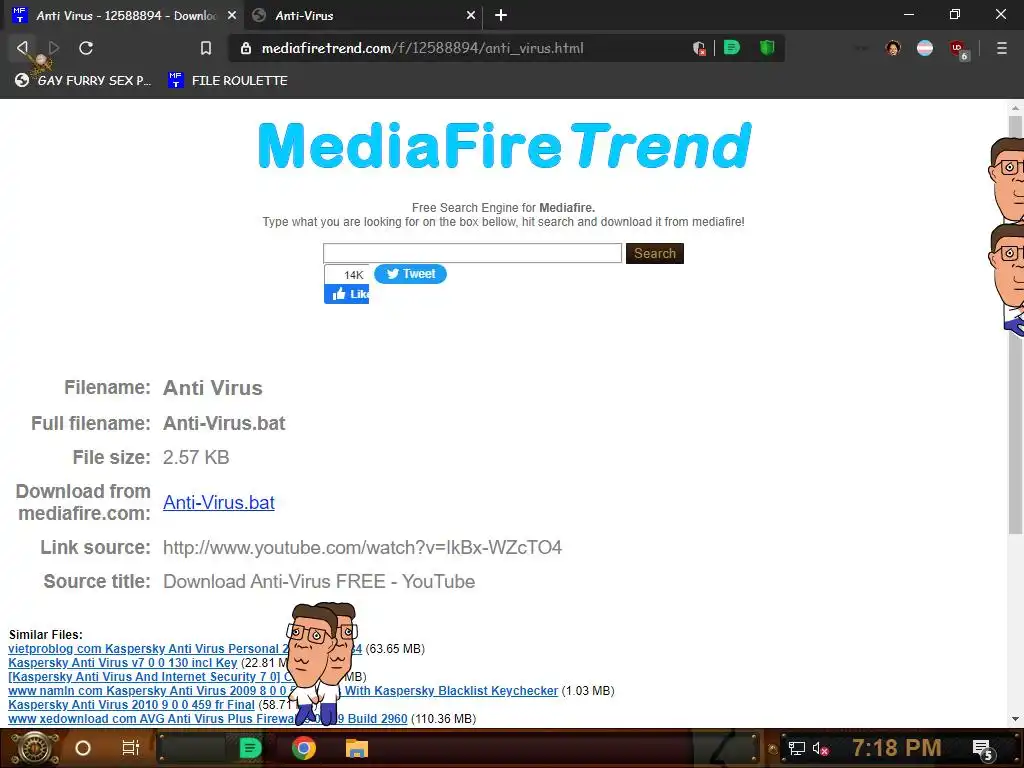Click the Cortana circle in taskbar
Image resolution: width=1024 pixels, height=768 pixels.
point(83,748)
